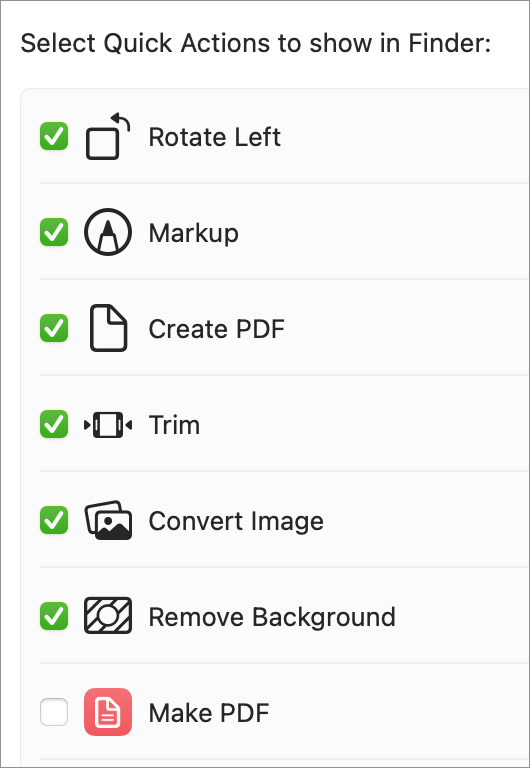The width and height of the screenshot is (530, 768).
Task: Disable the Remove Background checkbox
Action: [54, 616]
